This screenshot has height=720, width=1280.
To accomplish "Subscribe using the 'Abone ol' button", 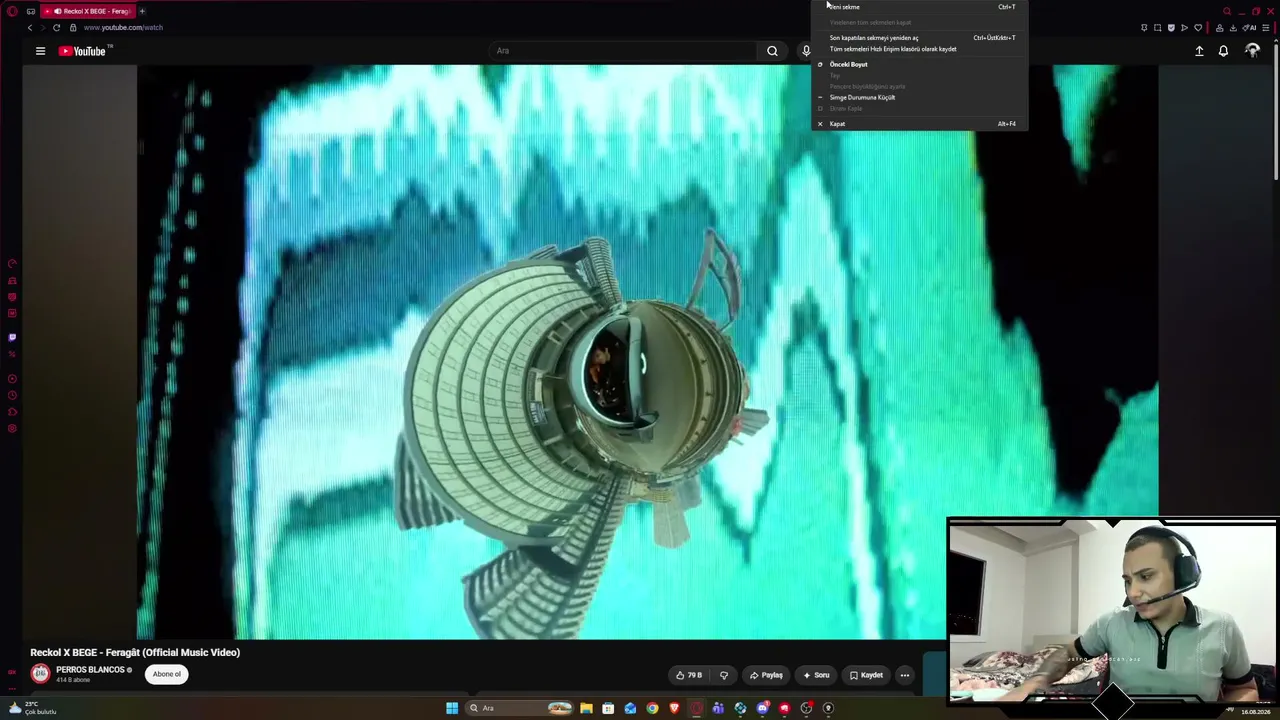I will click(x=167, y=674).
